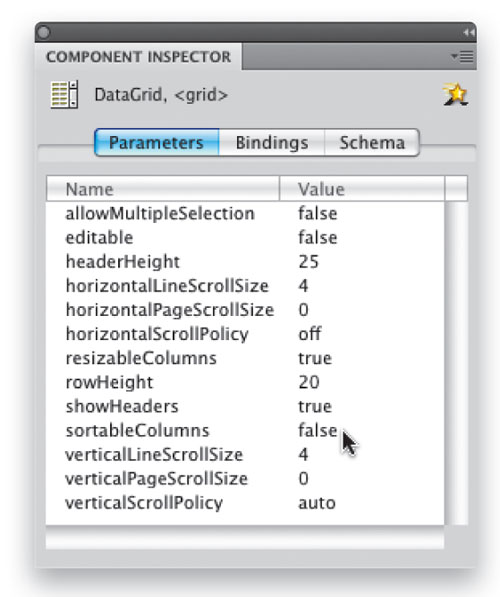Toggle the editable value false
Image resolution: width=500 pixels, height=597 pixels.
coord(318,238)
